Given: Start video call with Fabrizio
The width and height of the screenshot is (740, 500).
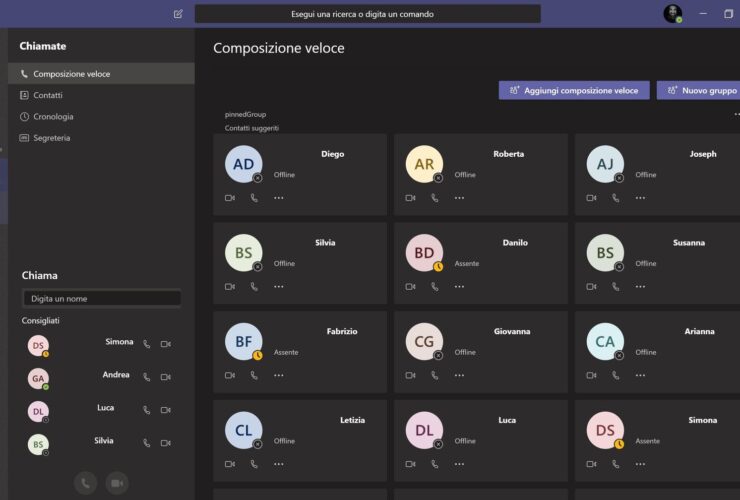Looking at the screenshot, I should (230, 375).
